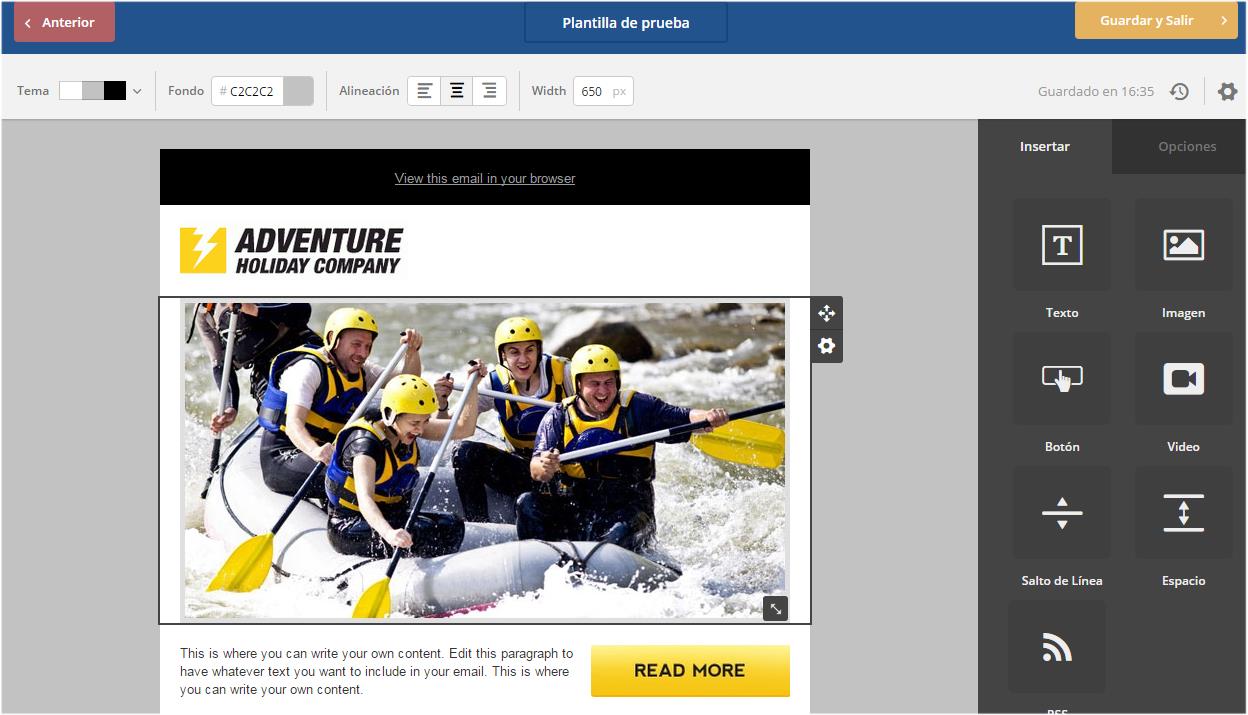Set alignment to center

click(x=457, y=91)
